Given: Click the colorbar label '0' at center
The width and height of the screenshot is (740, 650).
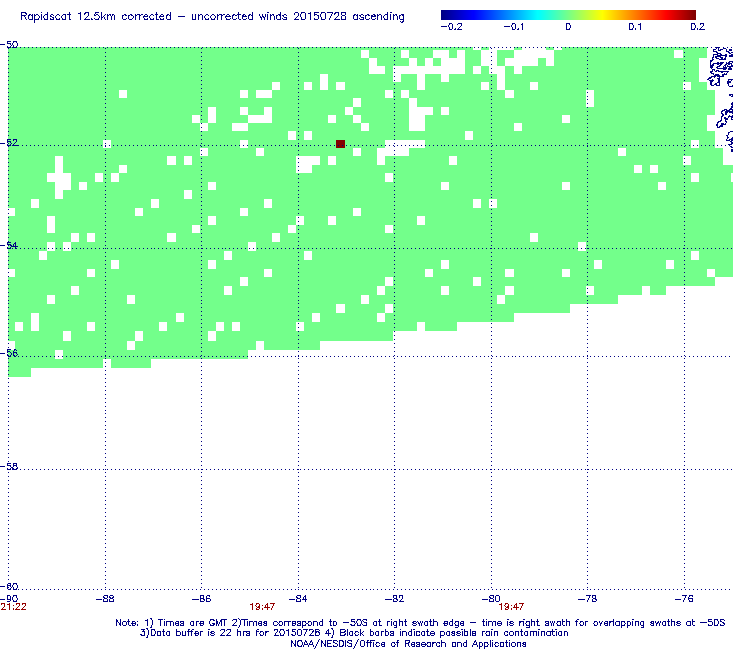Looking at the screenshot, I should 568,27.
